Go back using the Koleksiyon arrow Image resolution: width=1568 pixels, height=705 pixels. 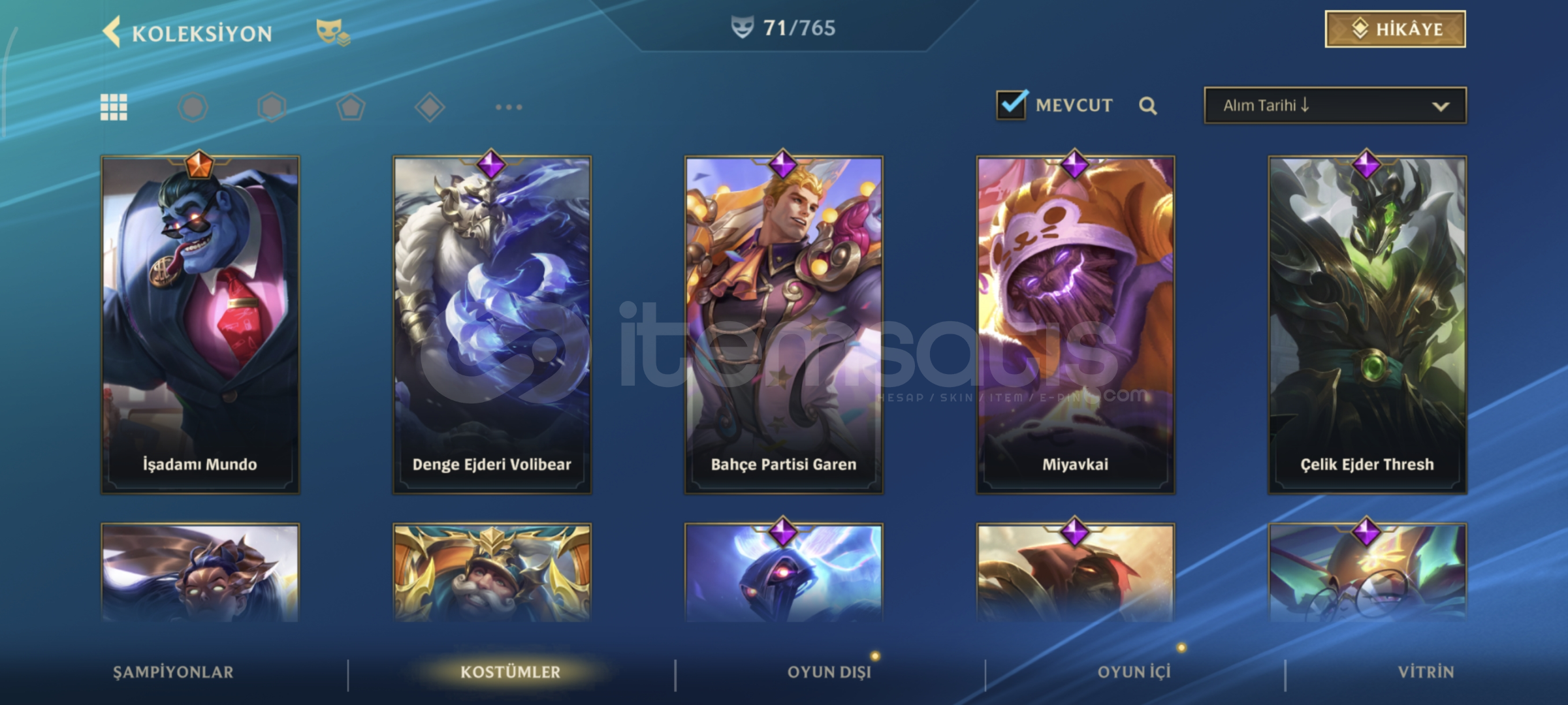tap(112, 32)
